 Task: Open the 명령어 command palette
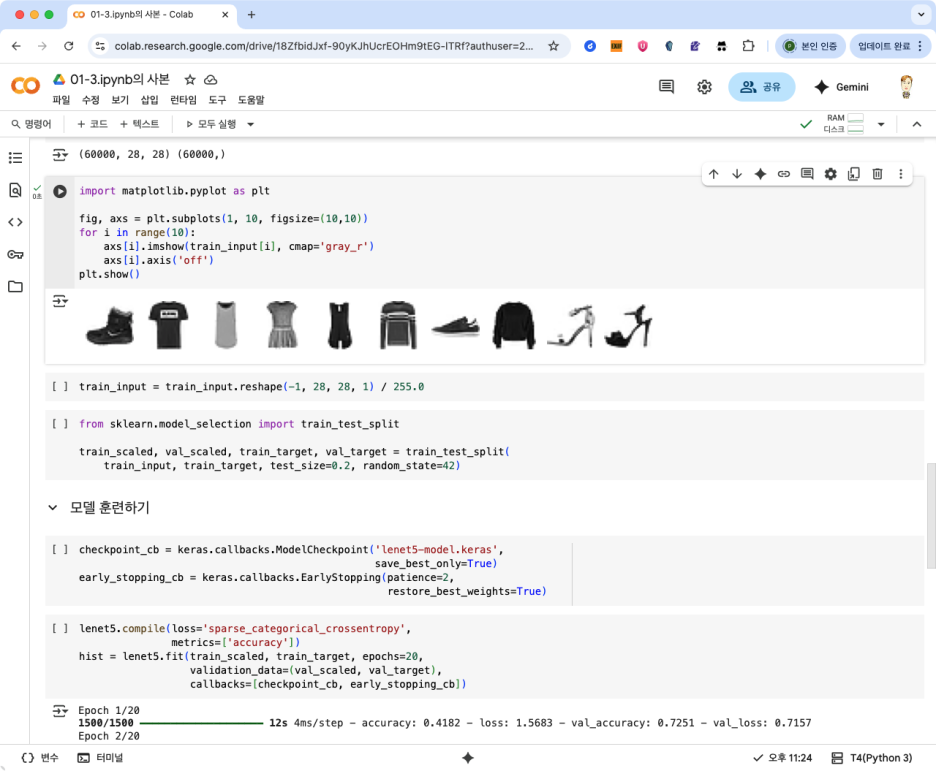[x=31, y=124]
